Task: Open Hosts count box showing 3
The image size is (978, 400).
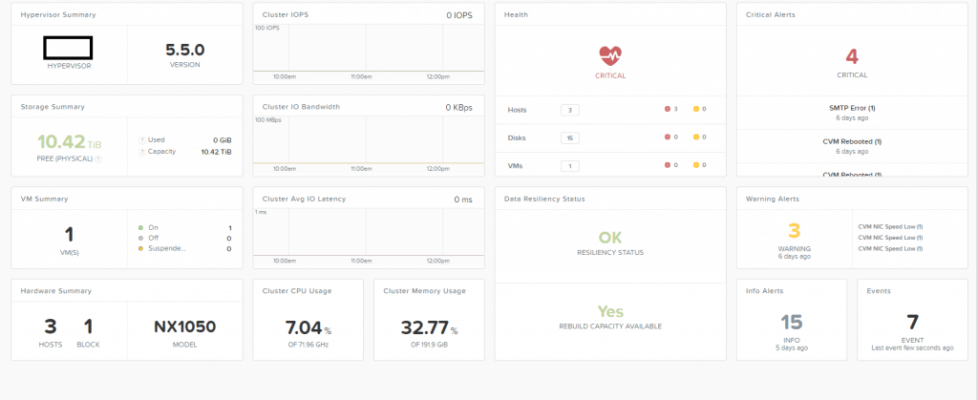Action: pyautogui.click(x=569, y=110)
